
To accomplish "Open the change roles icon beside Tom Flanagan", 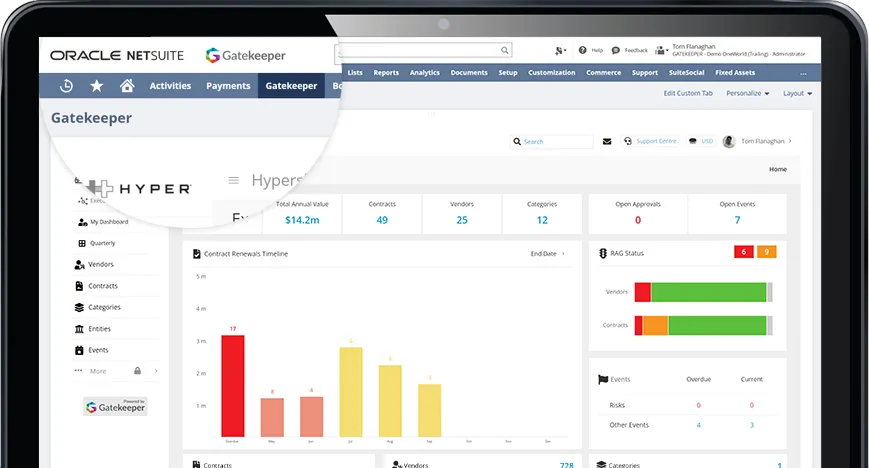I will (x=660, y=50).
